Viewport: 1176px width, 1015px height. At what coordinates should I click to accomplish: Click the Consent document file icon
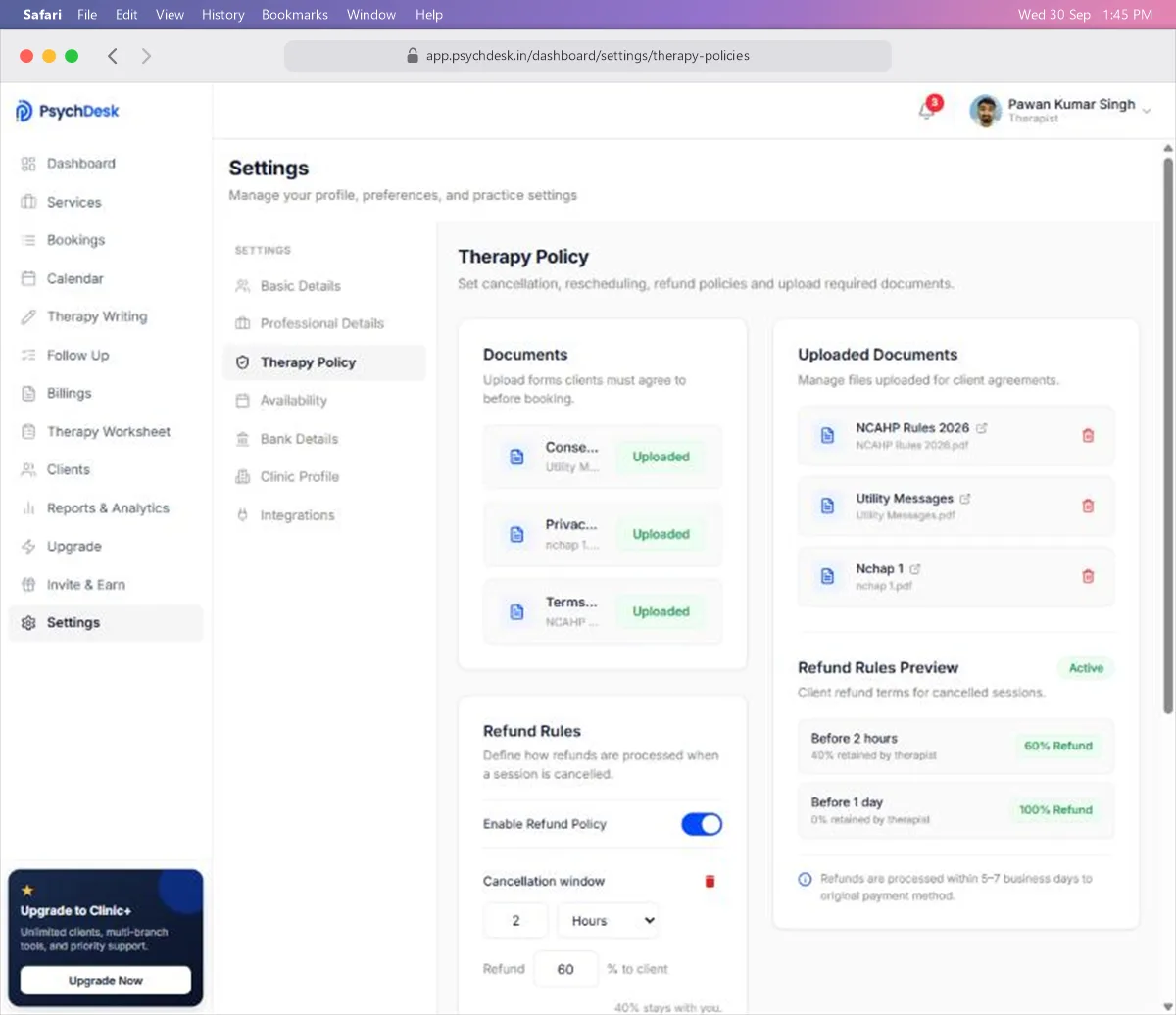tap(516, 457)
